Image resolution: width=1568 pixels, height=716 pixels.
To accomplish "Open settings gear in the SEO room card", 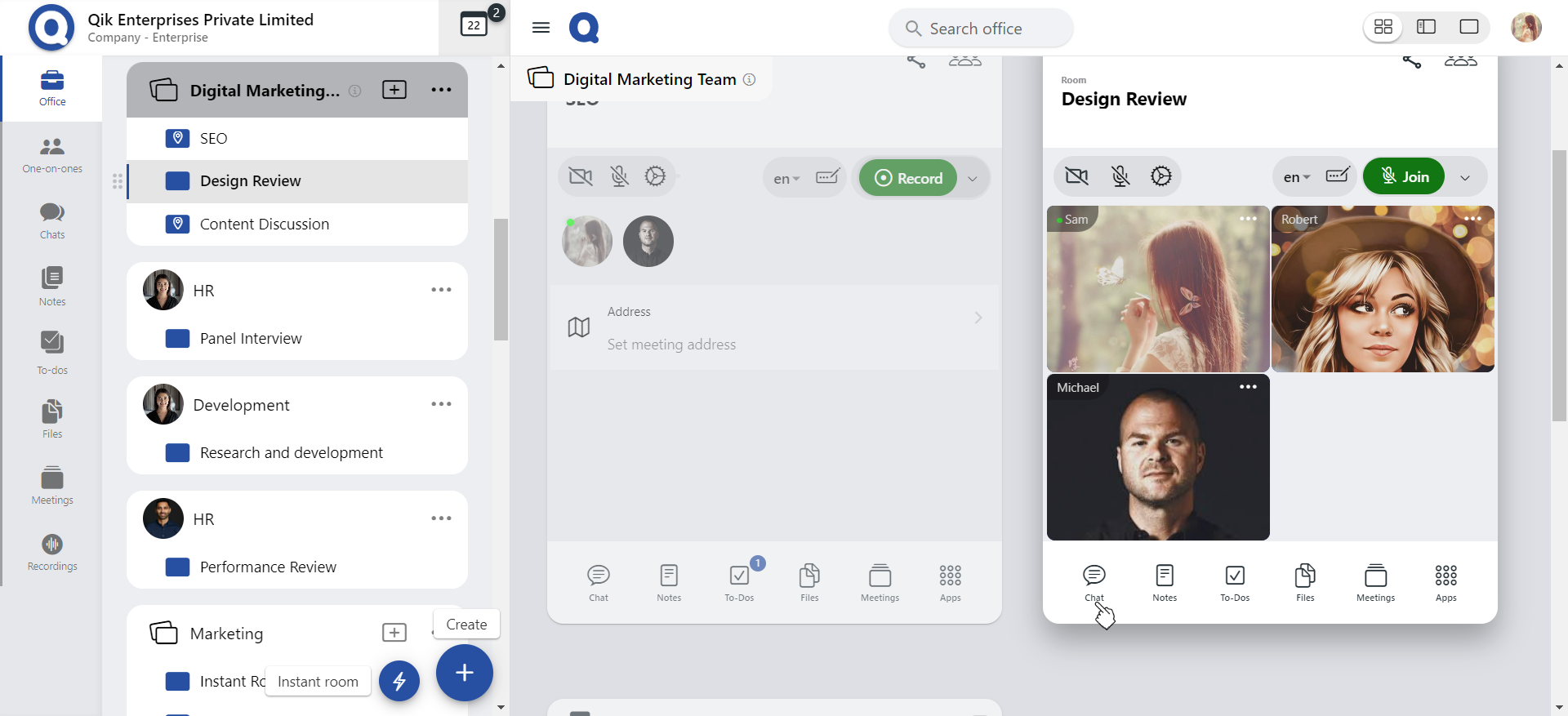I will [x=655, y=176].
